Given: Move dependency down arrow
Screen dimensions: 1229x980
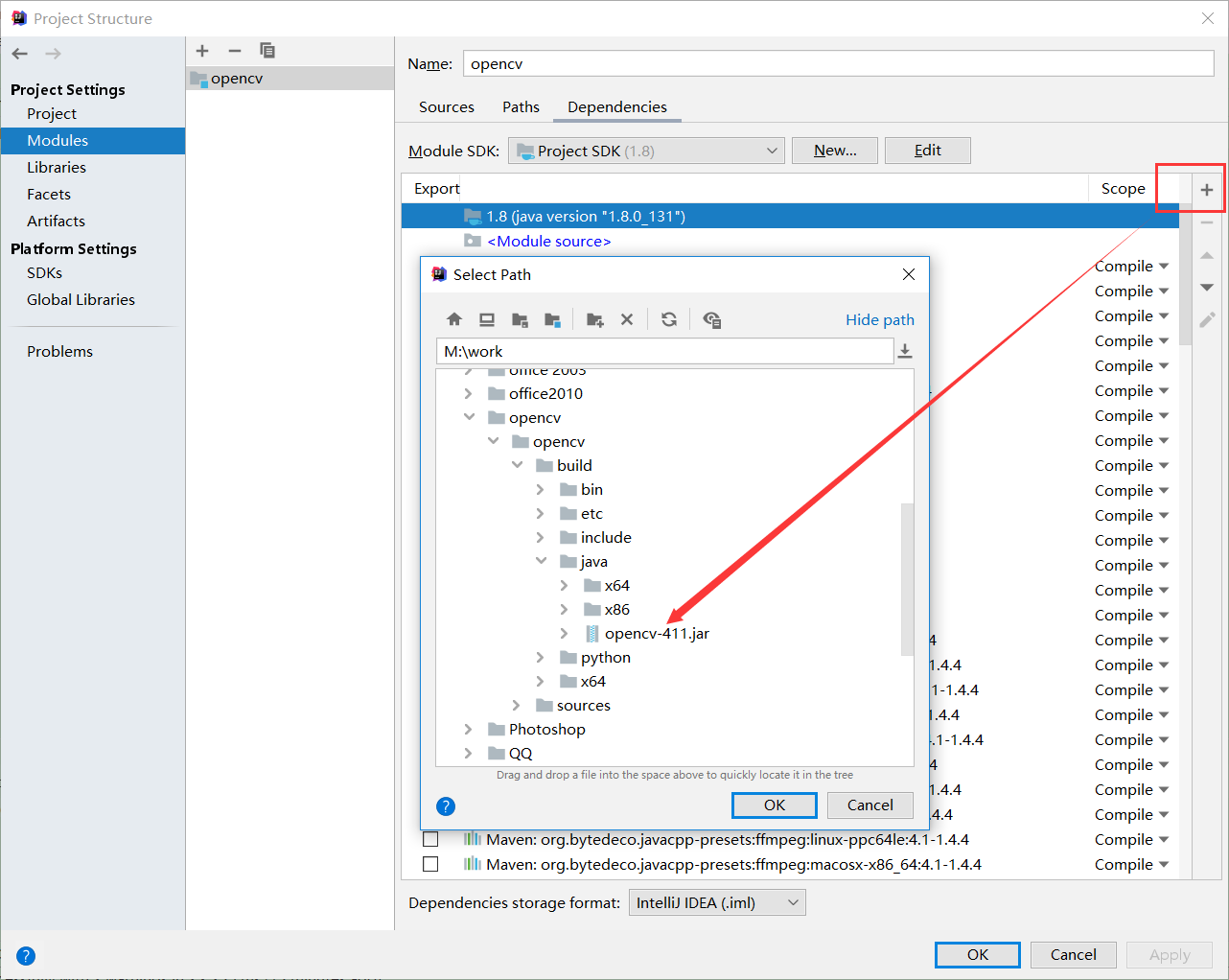Looking at the screenshot, I should [1207, 288].
